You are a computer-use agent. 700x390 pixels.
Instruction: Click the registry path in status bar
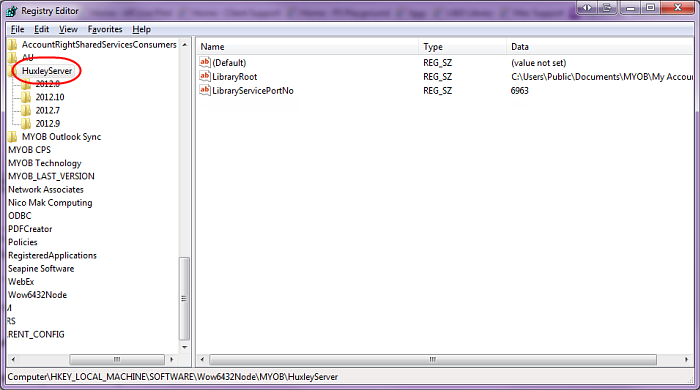point(173,377)
